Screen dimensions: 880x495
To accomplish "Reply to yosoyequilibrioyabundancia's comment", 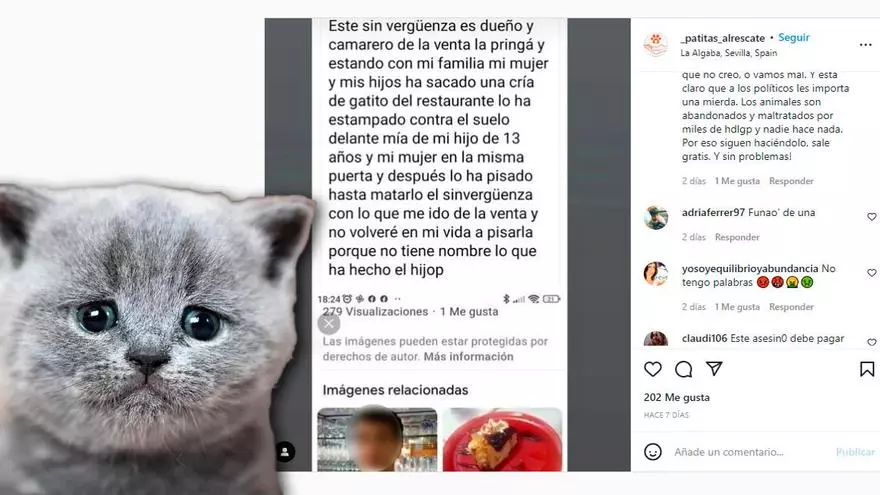I will tap(791, 307).
